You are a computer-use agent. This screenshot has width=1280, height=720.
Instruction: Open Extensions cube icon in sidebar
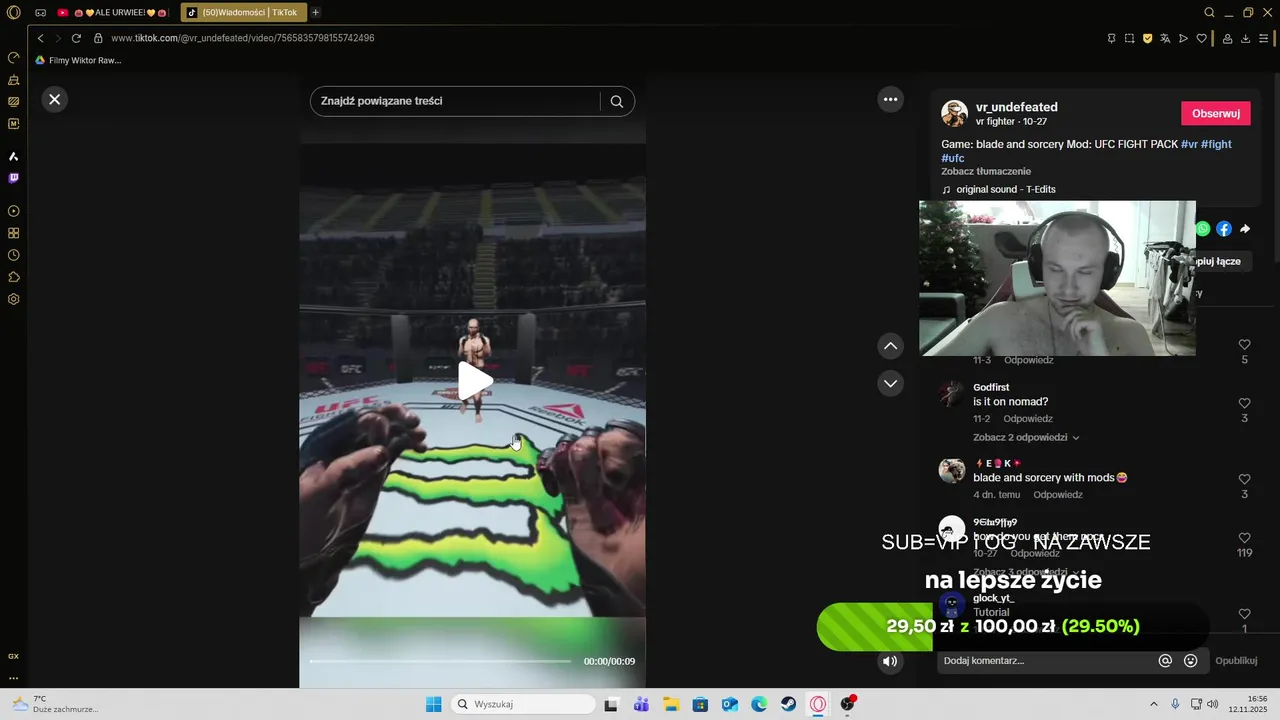pyautogui.click(x=14, y=277)
